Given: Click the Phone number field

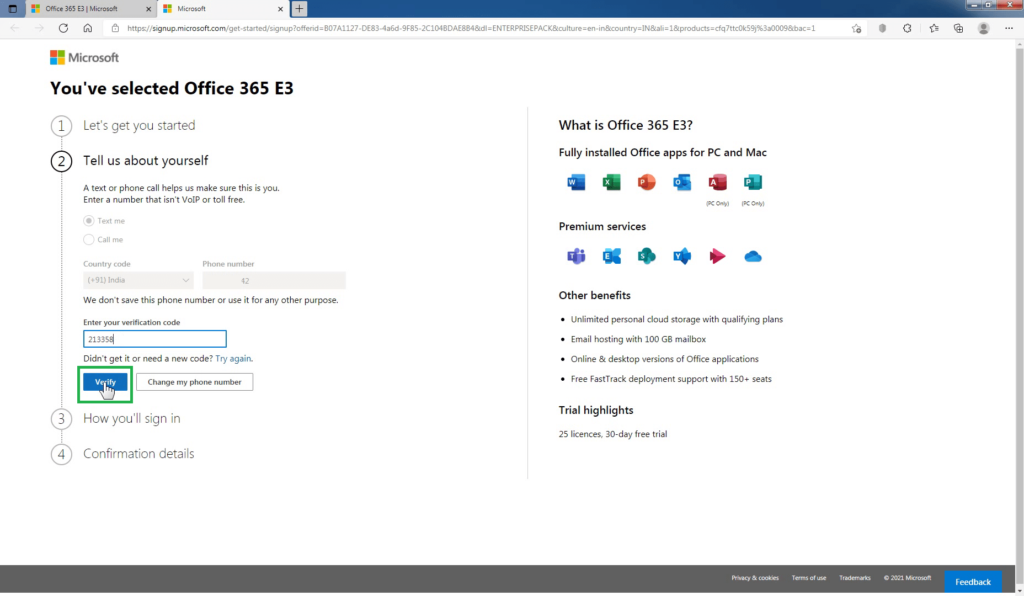Looking at the screenshot, I should pos(274,280).
